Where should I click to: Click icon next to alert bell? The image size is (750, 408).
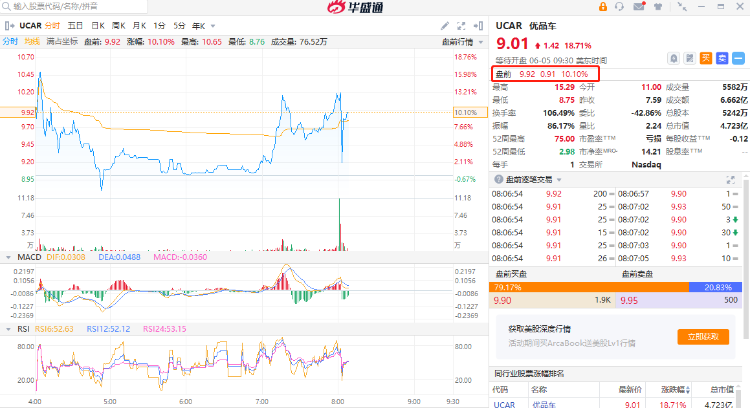point(689,58)
